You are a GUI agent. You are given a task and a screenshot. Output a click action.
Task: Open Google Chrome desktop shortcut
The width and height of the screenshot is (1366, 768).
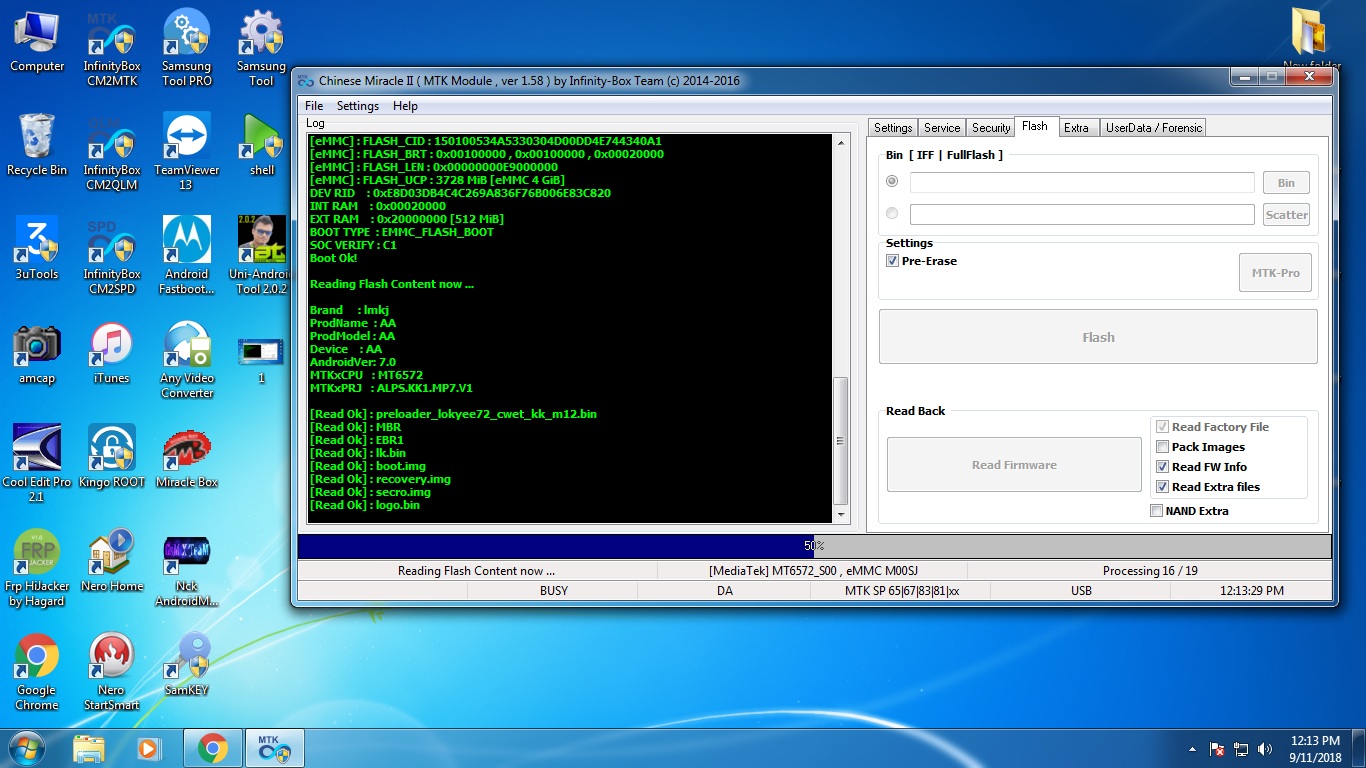[37, 672]
